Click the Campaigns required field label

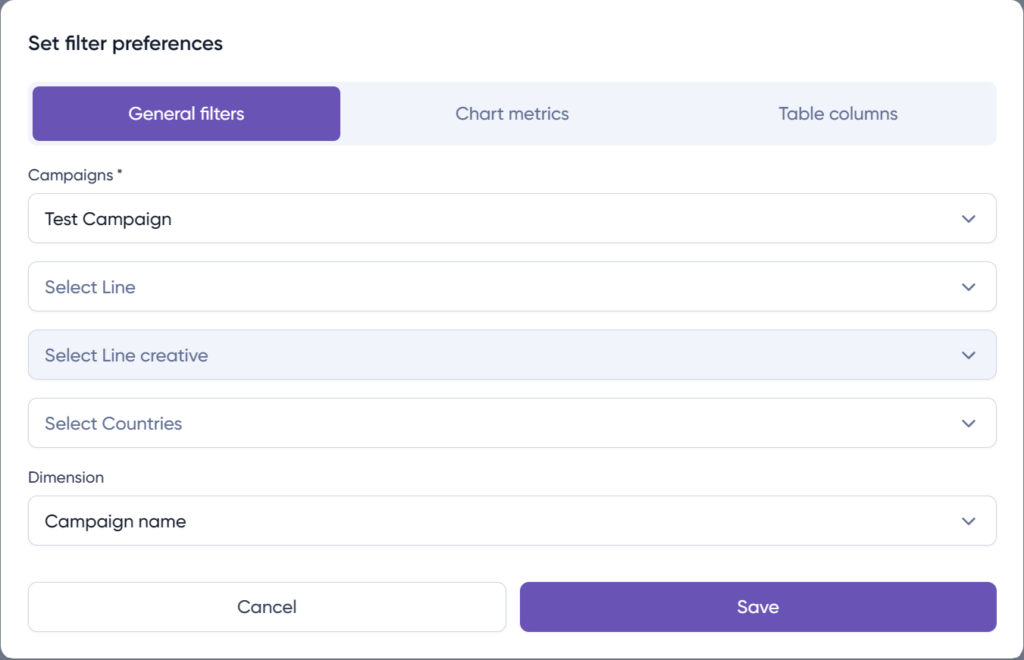(70, 175)
